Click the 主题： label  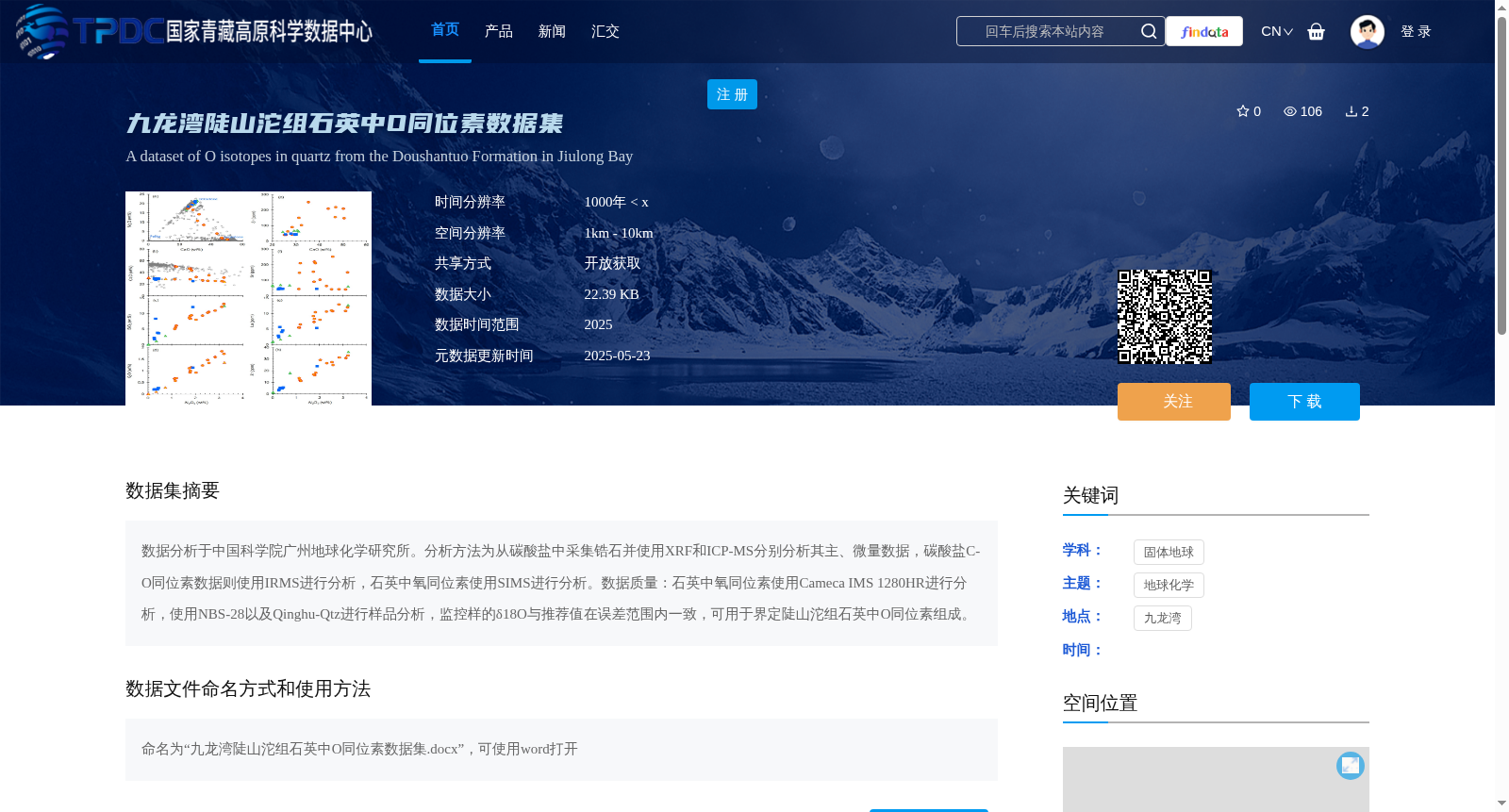point(1083,583)
